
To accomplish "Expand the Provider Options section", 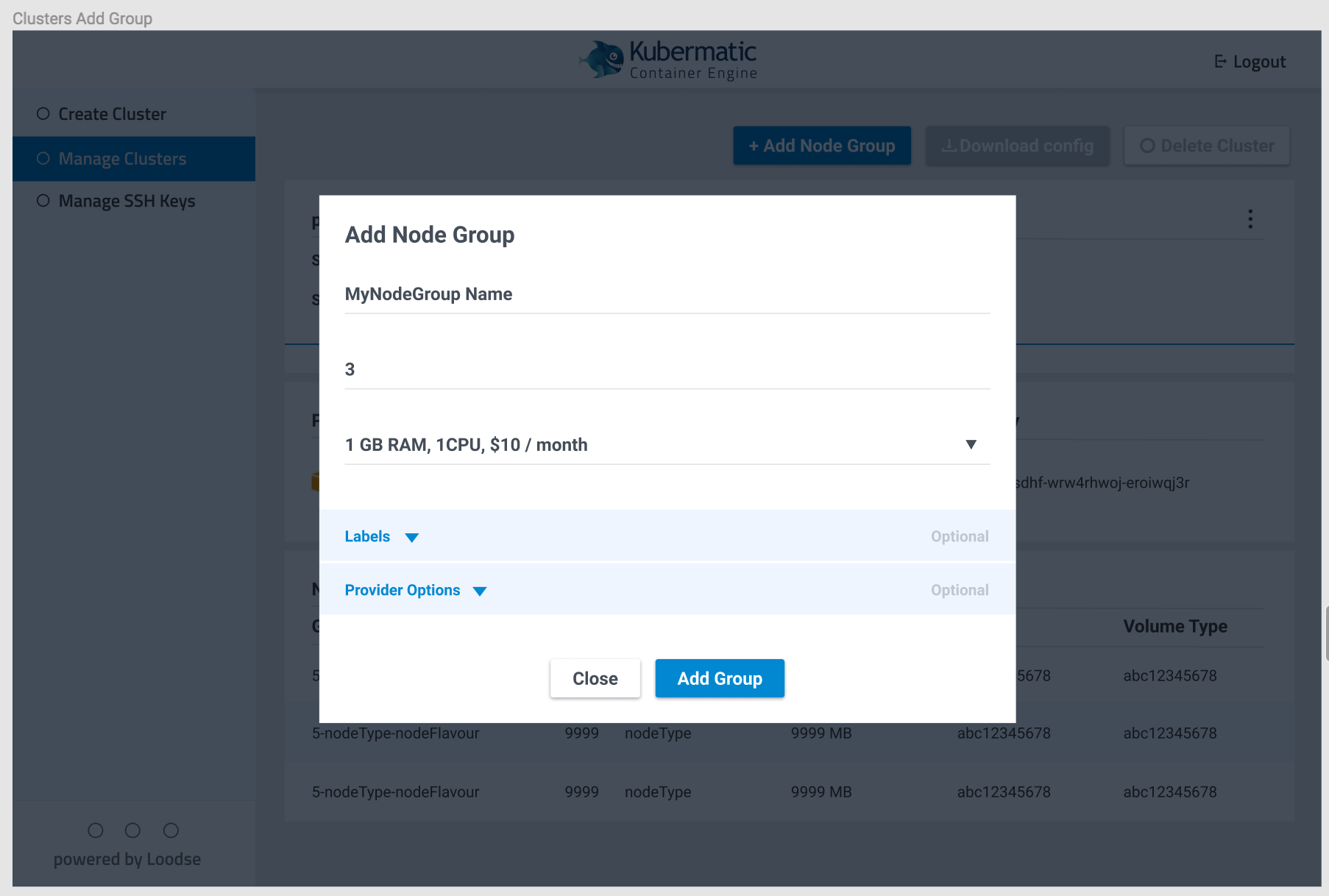I will (x=480, y=590).
